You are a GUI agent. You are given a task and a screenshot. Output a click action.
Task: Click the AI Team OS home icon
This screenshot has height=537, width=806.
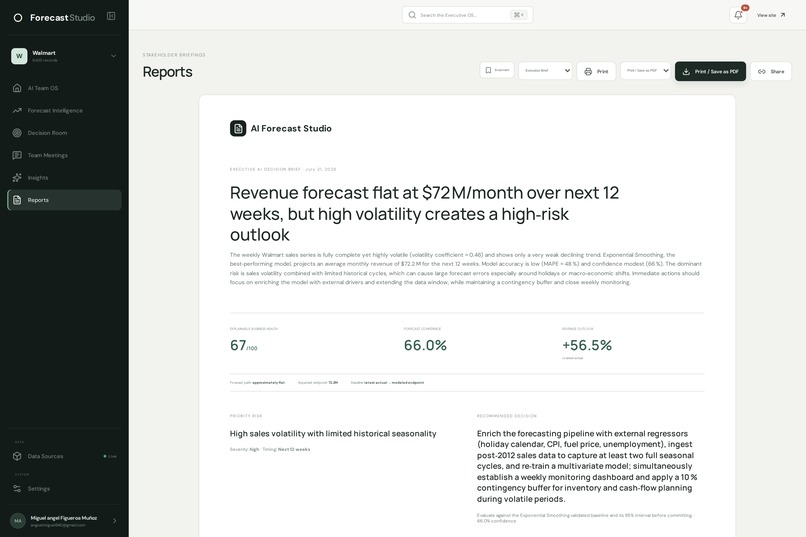(17, 88)
